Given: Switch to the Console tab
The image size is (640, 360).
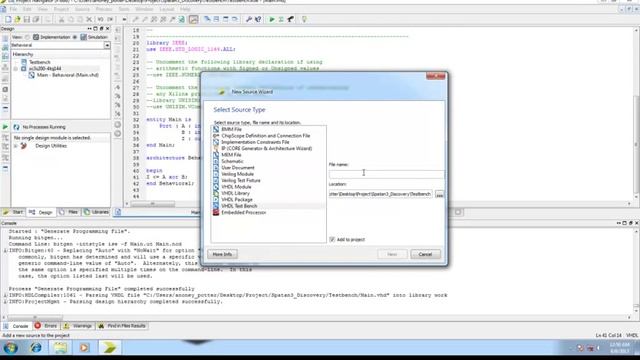Looking at the screenshot, I should pyautogui.click(x=16, y=326).
